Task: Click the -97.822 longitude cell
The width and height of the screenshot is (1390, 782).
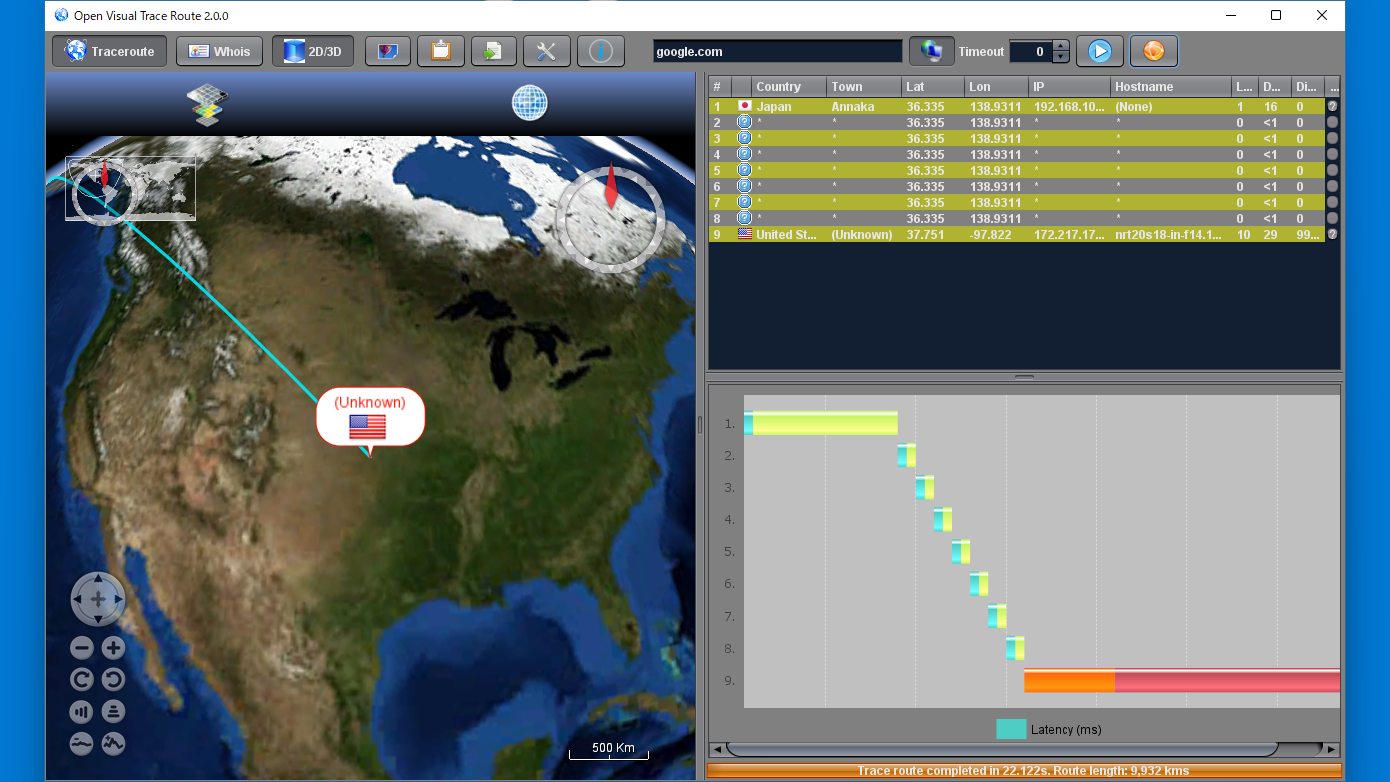Action: click(996, 234)
